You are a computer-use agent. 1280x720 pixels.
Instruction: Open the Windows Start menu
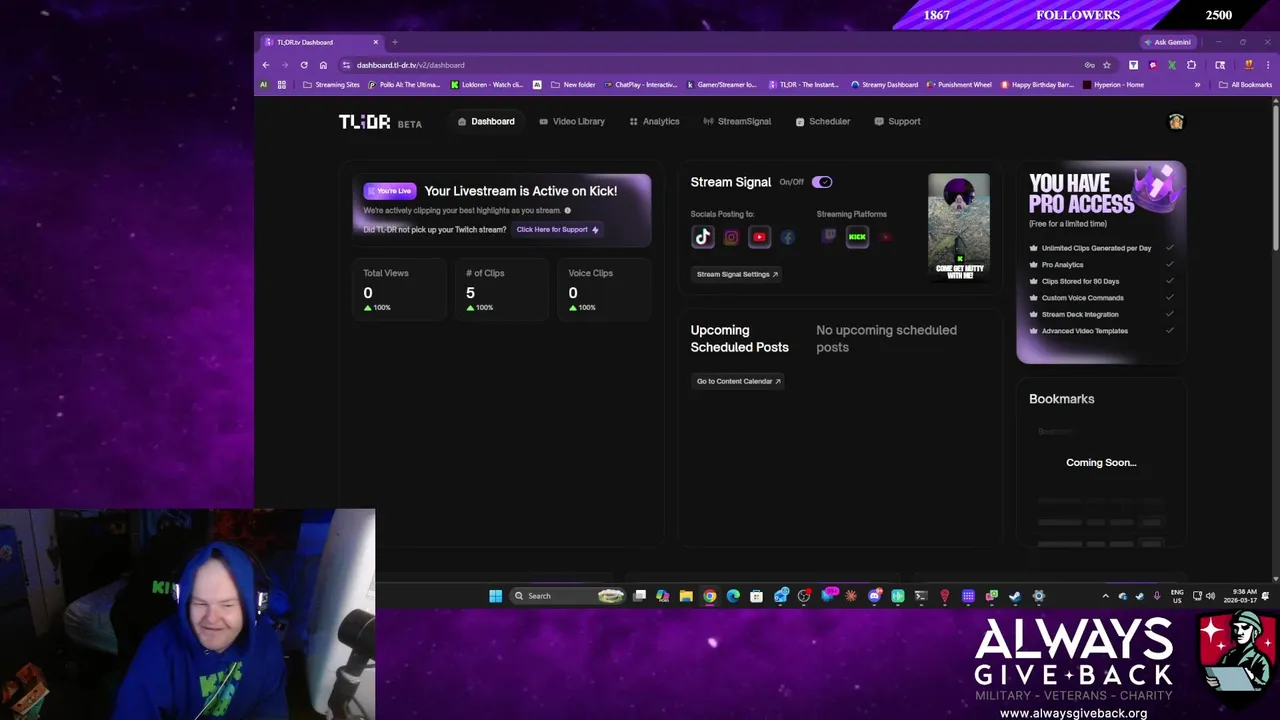[x=495, y=596]
